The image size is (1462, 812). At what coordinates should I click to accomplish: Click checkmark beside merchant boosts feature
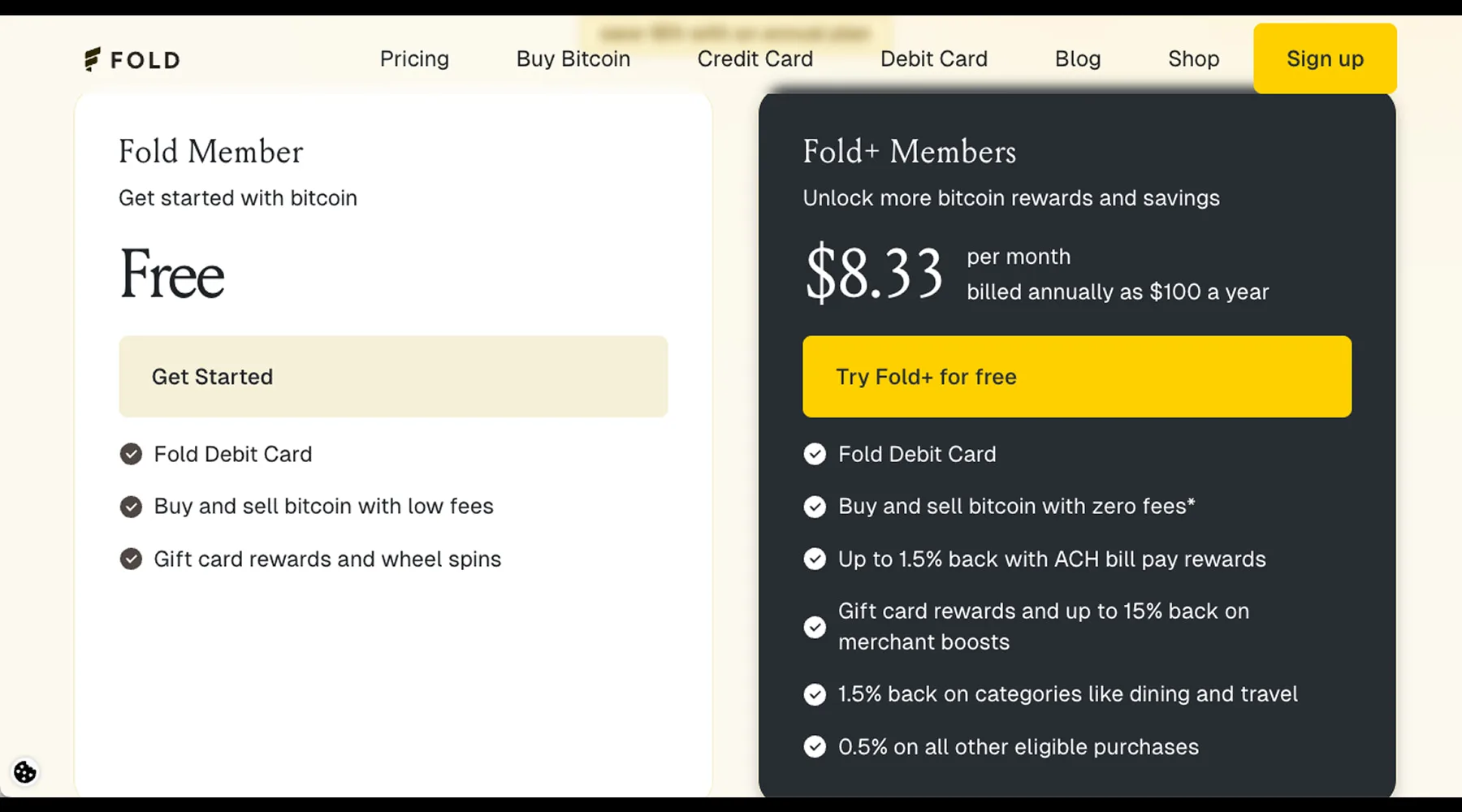815,627
